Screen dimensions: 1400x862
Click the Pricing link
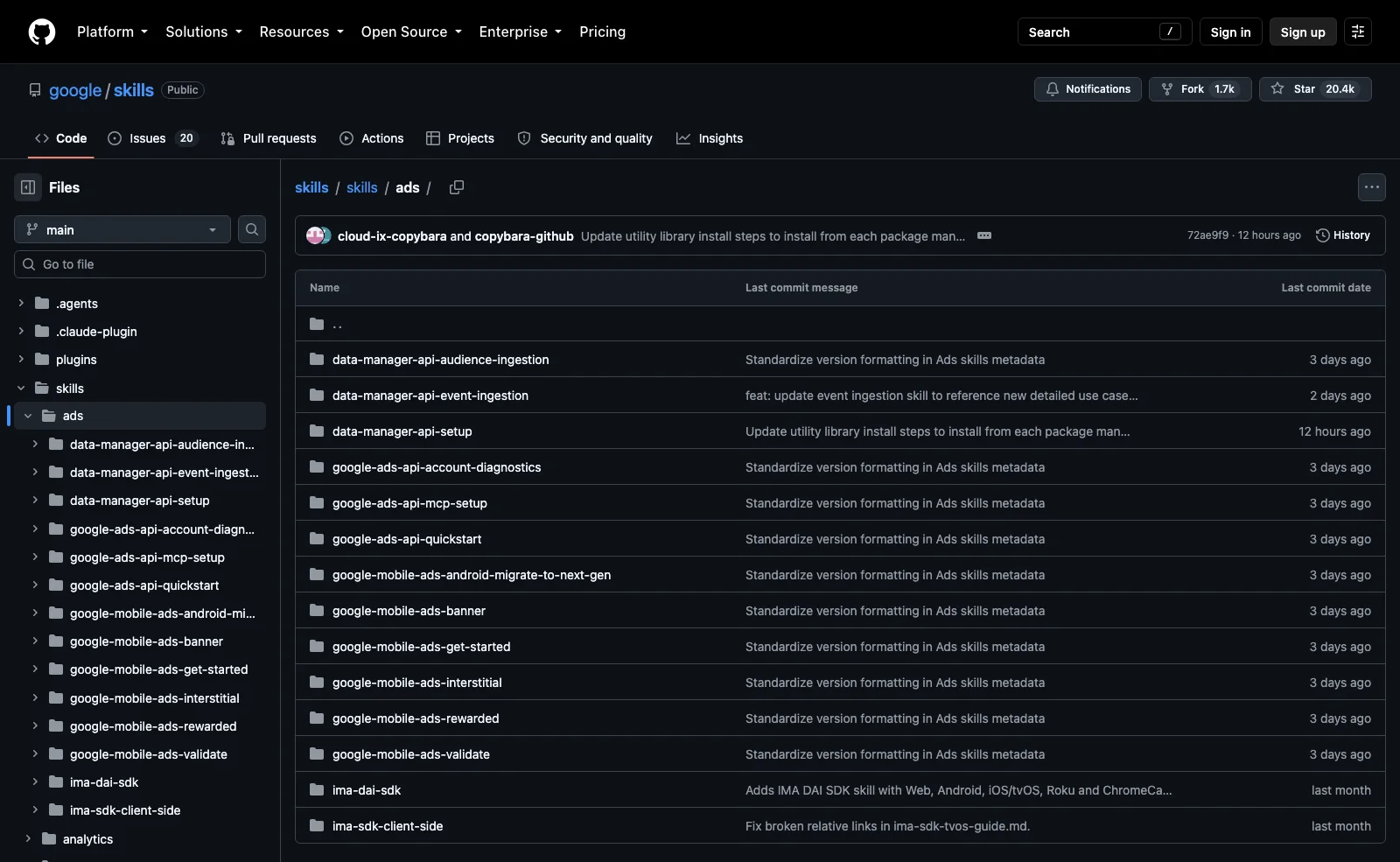pyautogui.click(x=602, y=32)
